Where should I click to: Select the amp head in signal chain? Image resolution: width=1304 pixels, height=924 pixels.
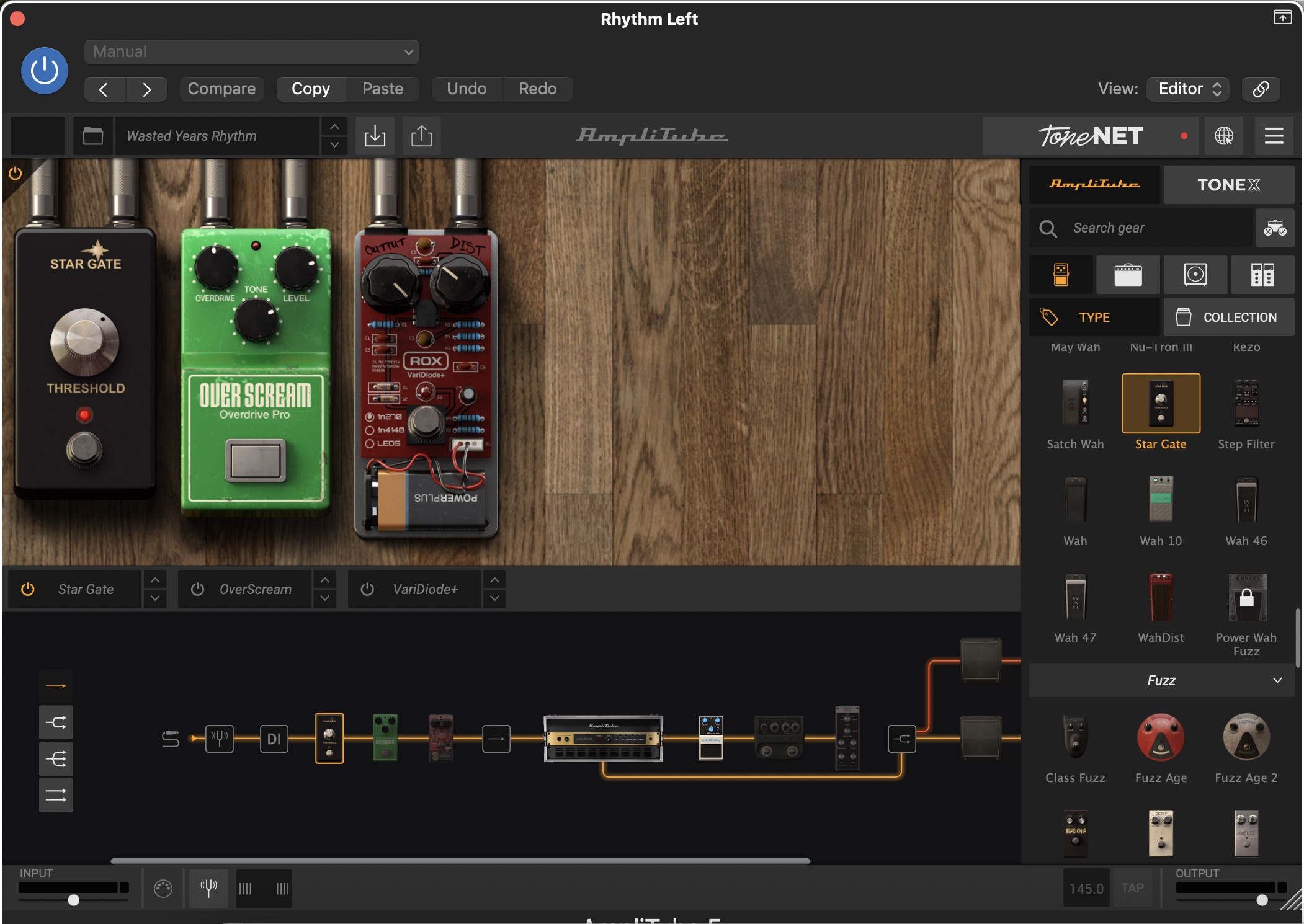603,738
